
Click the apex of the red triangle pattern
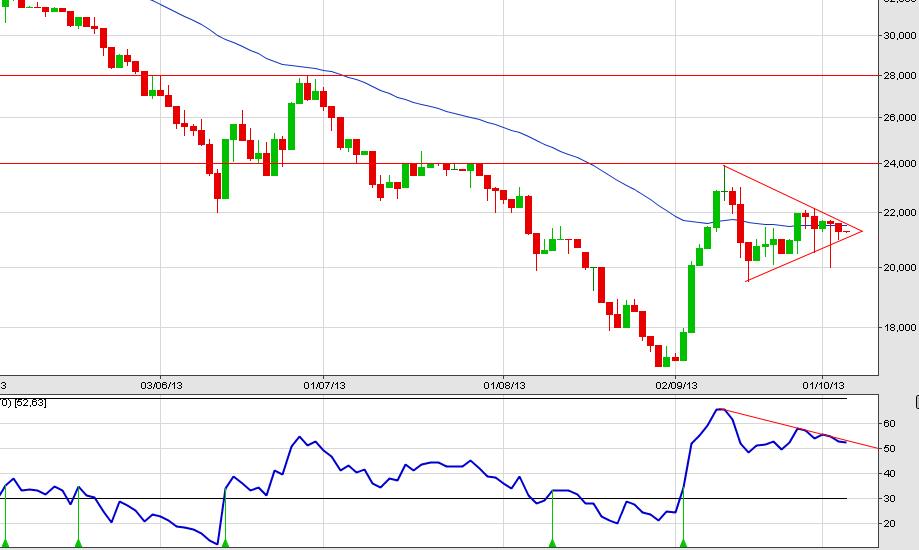pos(861,231)
